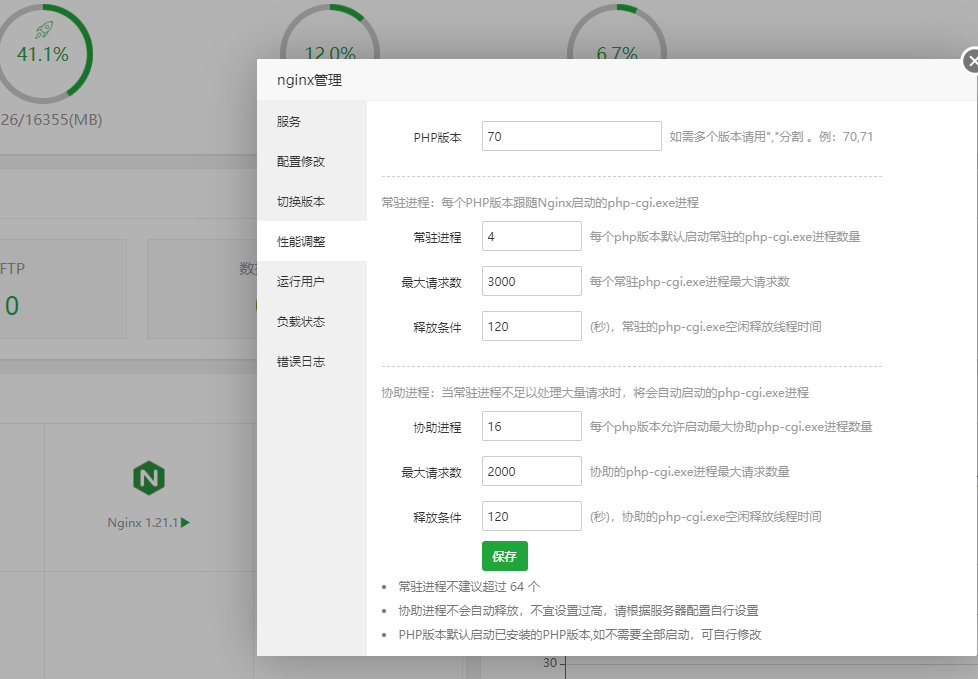Edit the 最大请求数 field showing 2000
Viewport: 978px width, 679px height.
[531, 471]
